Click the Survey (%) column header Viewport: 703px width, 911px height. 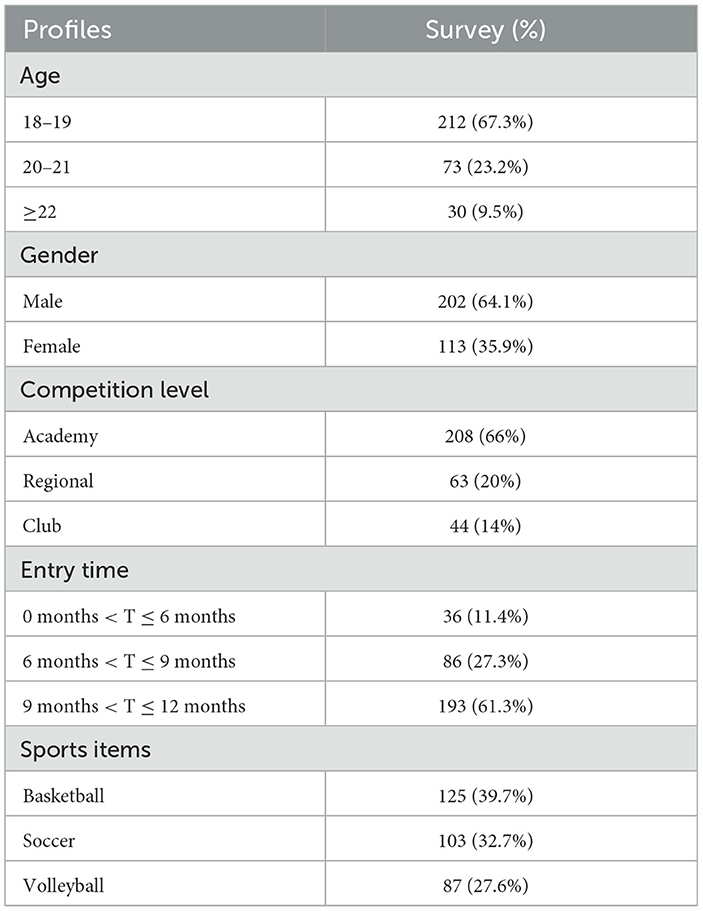(485, 29)
